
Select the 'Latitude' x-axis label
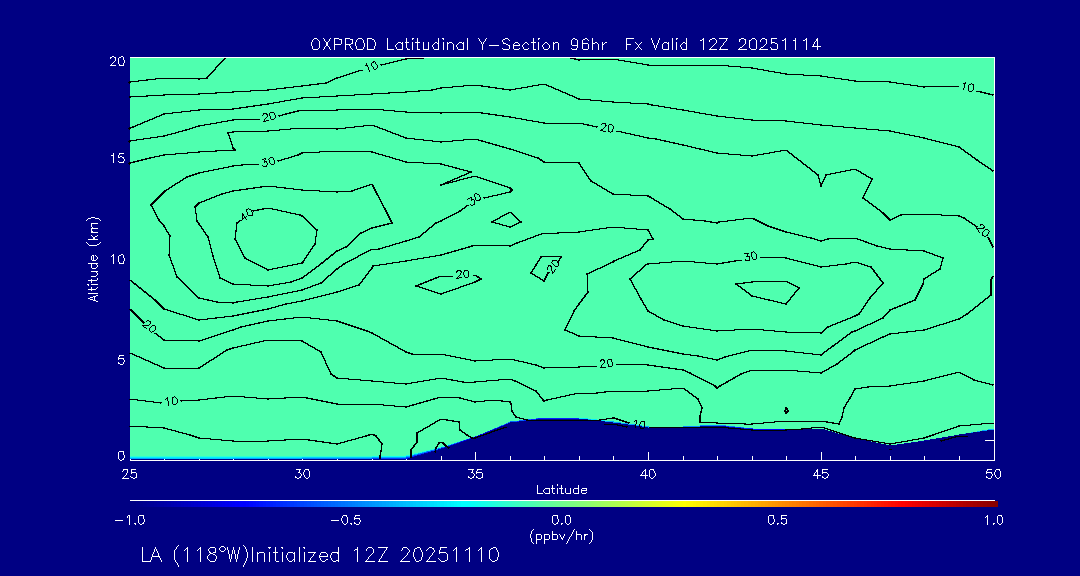pos(562,490)
